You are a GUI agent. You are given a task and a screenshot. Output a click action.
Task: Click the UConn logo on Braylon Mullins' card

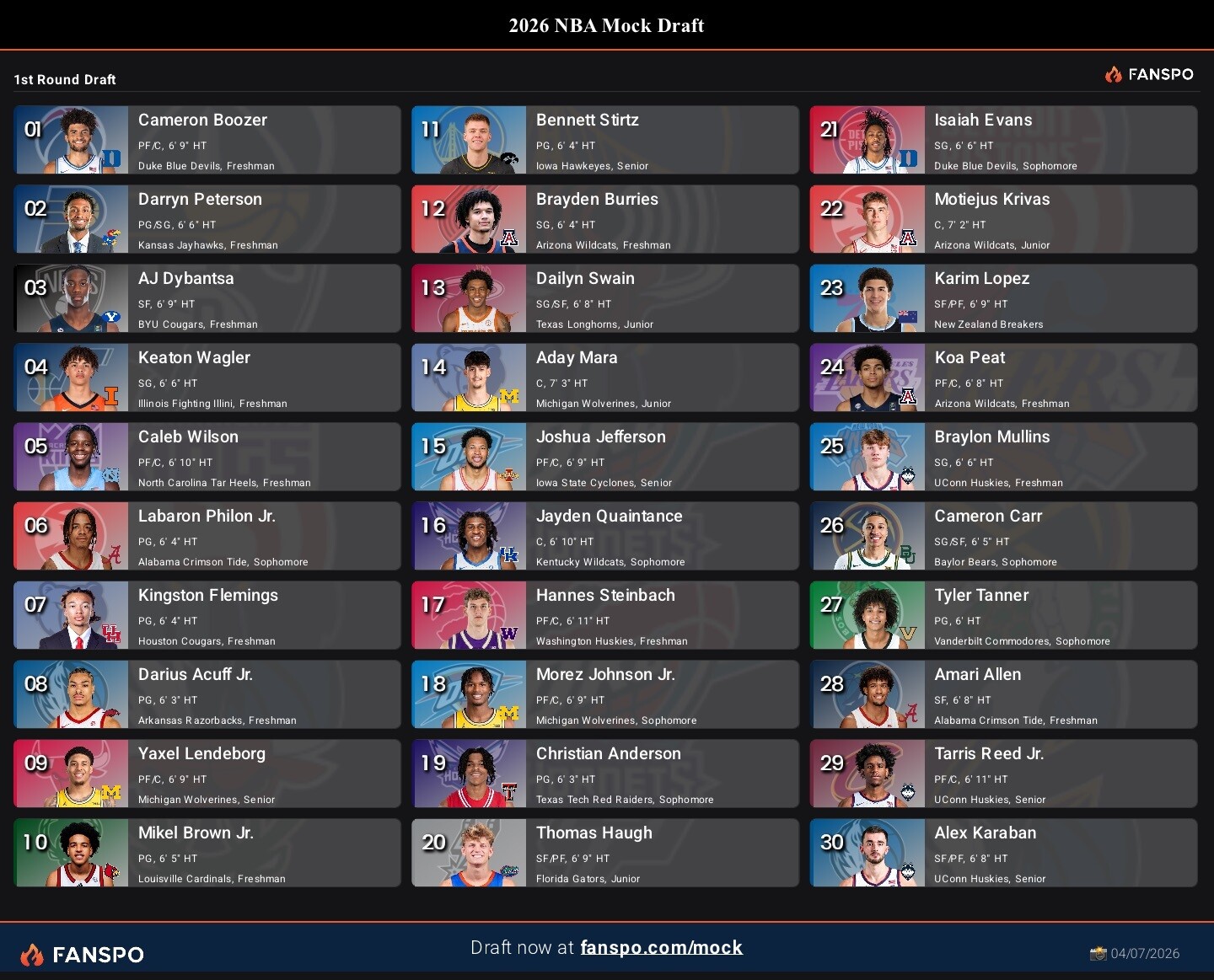[x=908, y=475]
